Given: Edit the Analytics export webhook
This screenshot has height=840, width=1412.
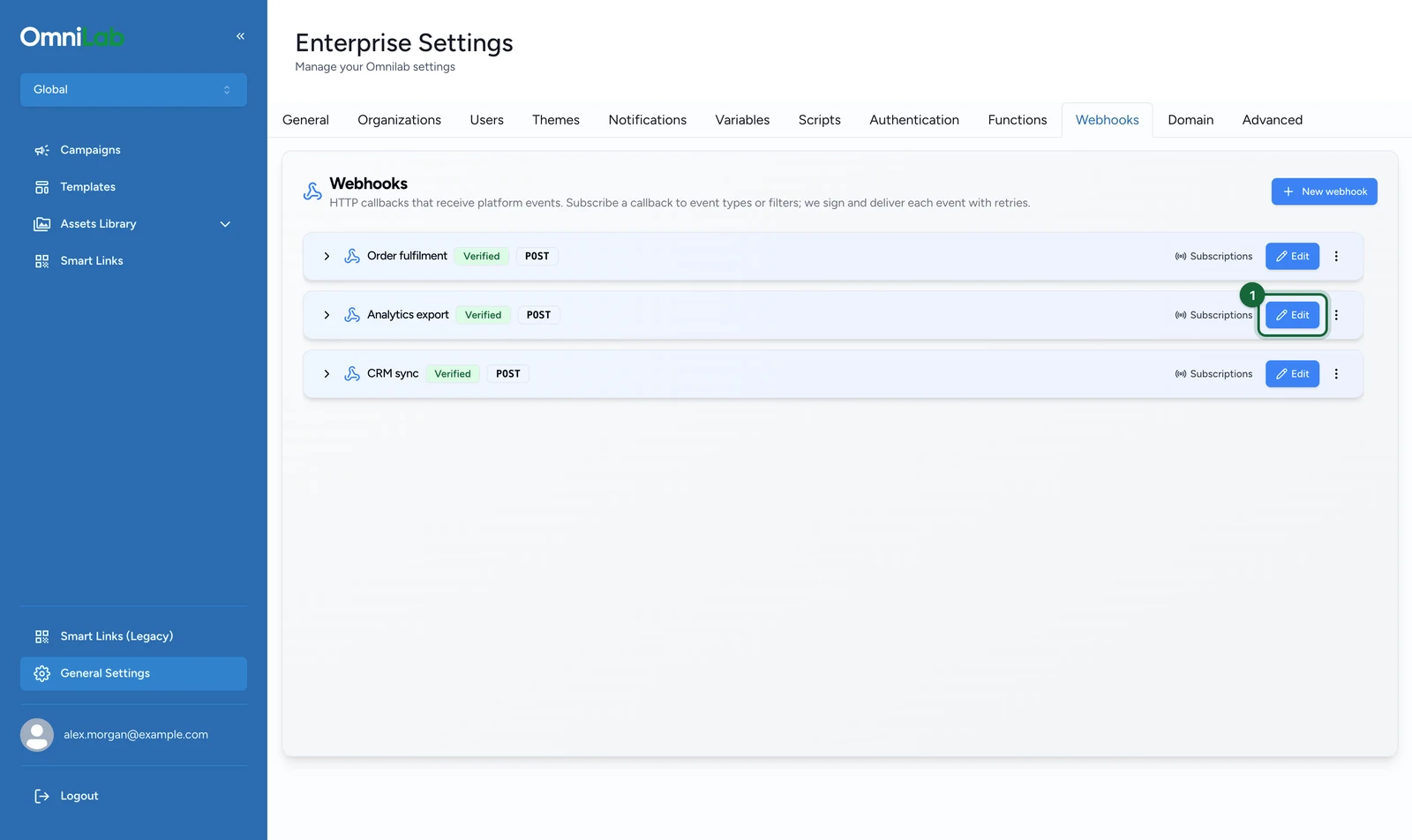Looking at the screenshot, I should (1293, 315).
